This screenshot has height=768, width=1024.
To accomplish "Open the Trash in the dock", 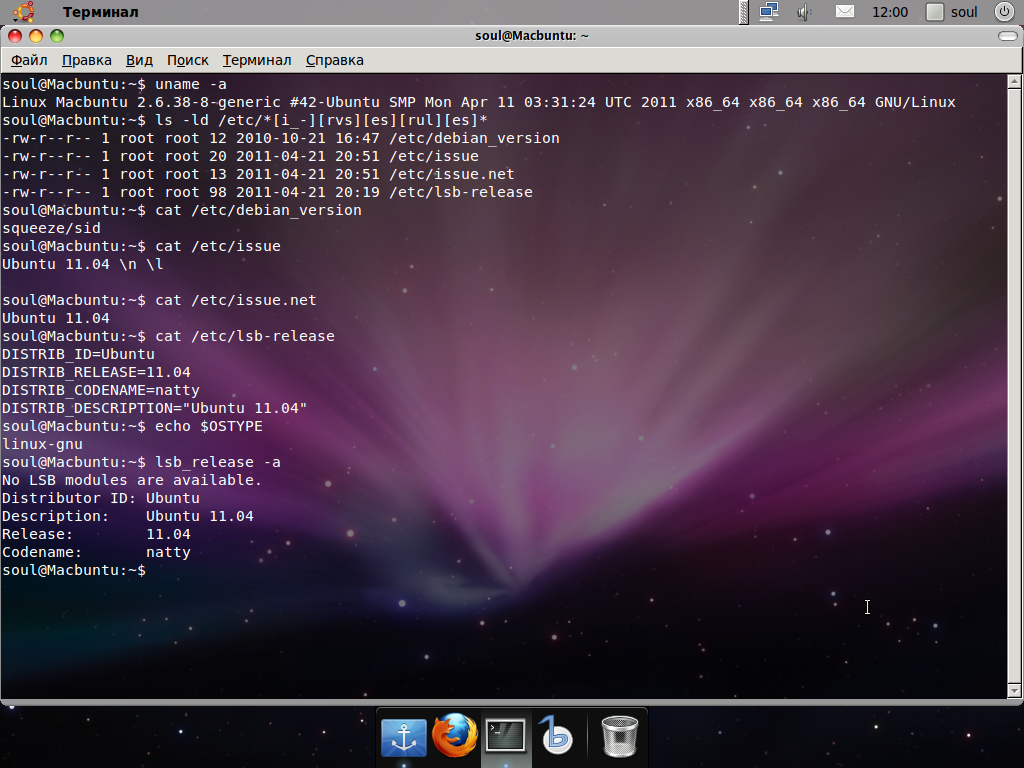I will 619,736.
